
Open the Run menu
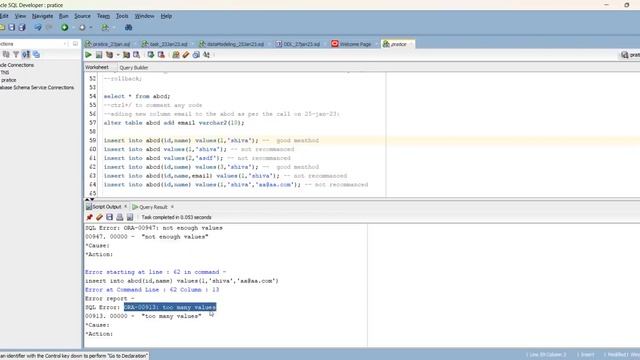click(x=64, y=16)
